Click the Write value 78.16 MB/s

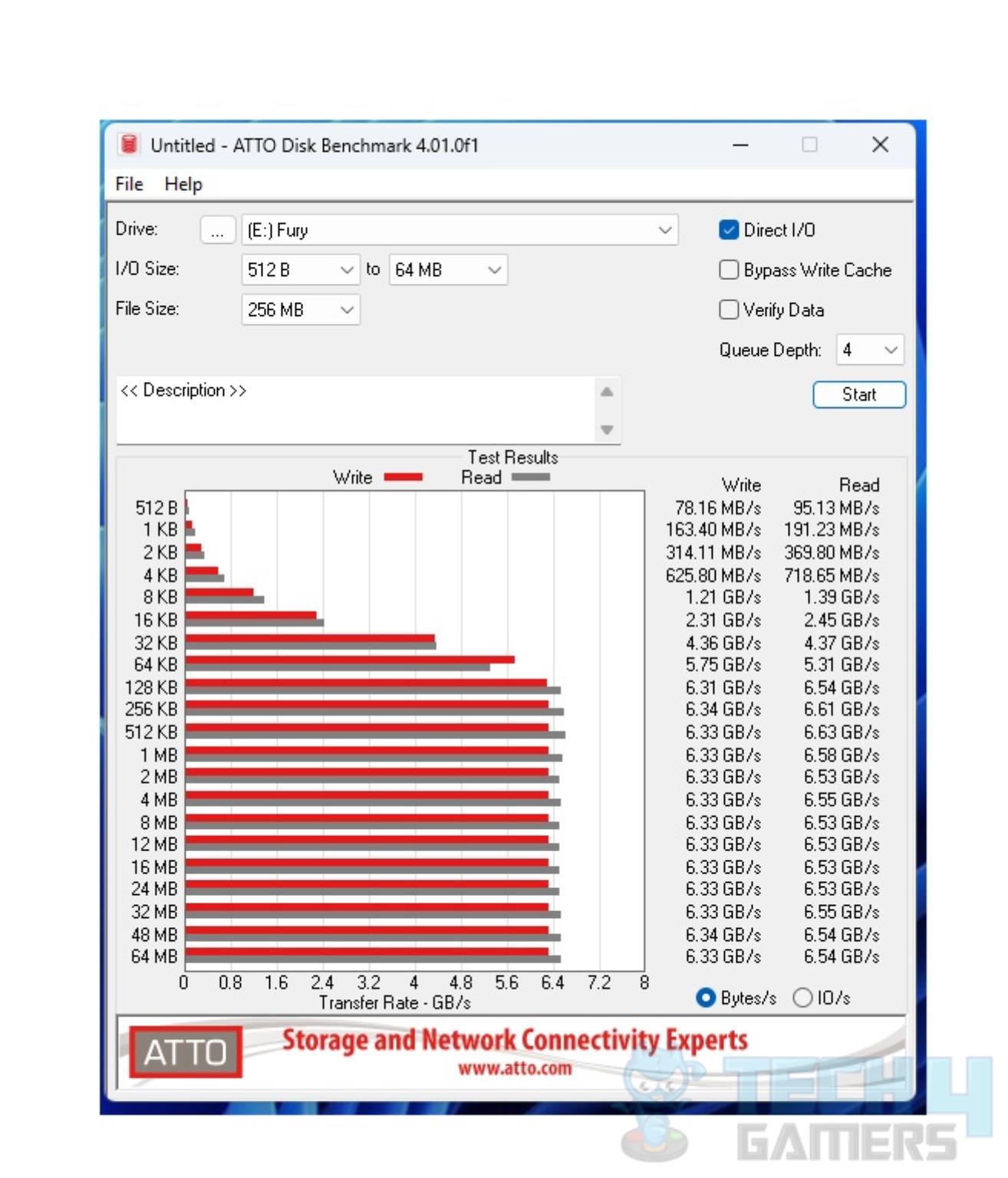(x=718, y=508)
